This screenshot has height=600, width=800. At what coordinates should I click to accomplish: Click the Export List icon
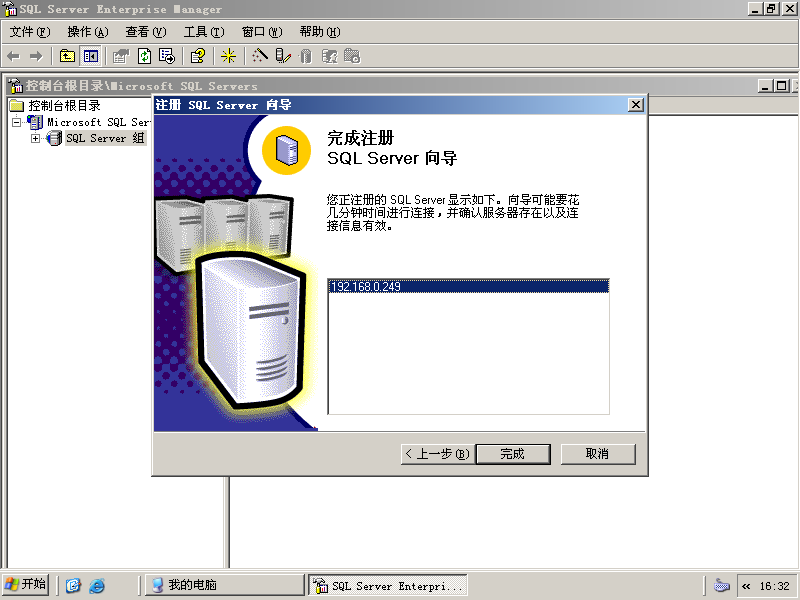[167, 56]
